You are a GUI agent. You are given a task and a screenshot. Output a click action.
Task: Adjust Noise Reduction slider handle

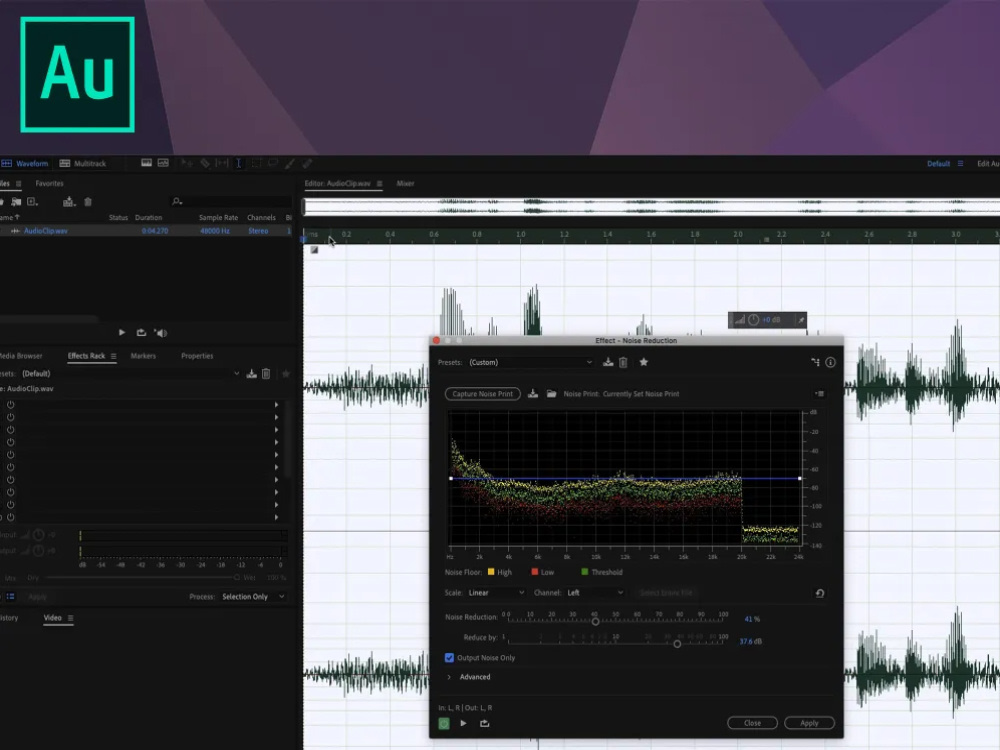595,621
